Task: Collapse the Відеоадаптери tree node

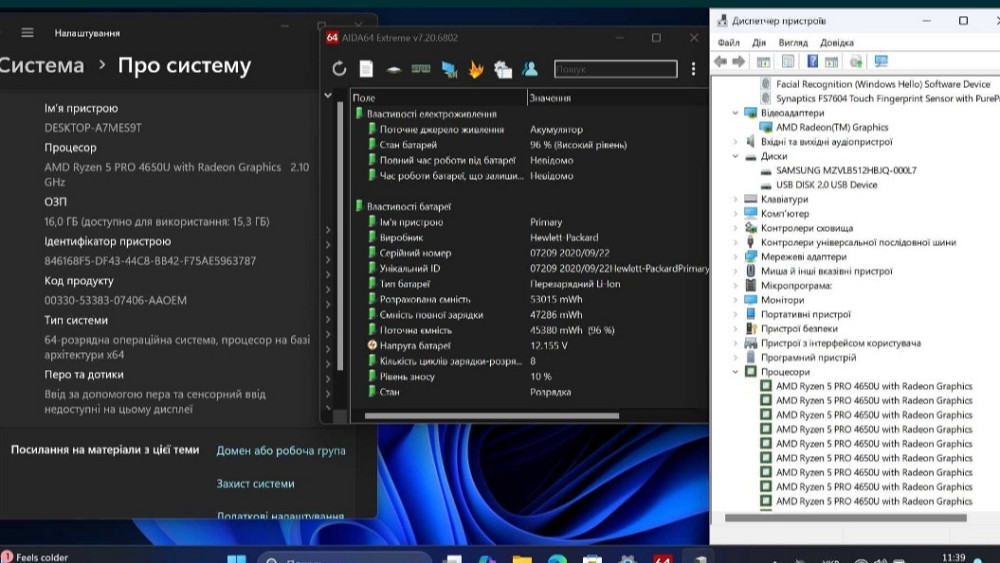Action: click(x=736, y=113)
